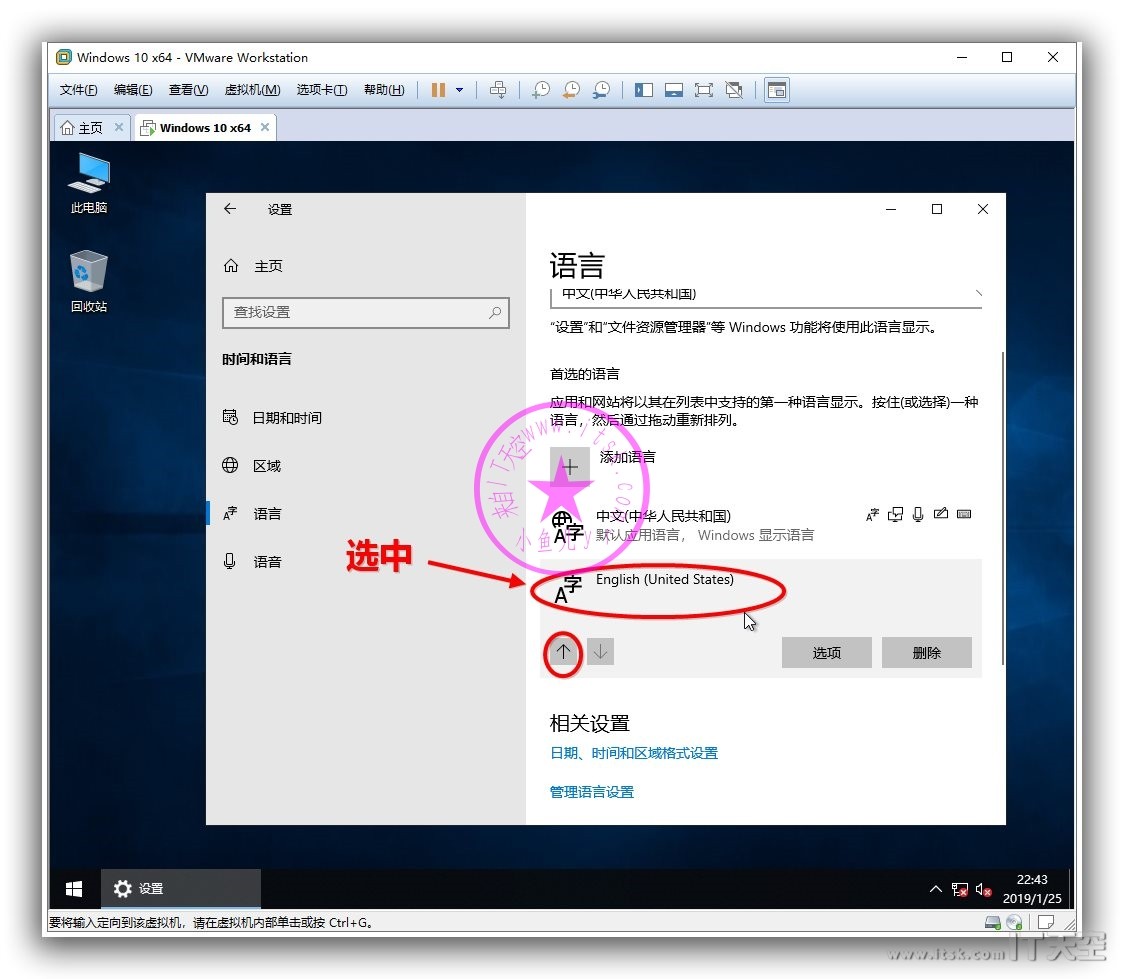
Task: Toggle the thumbnail bar view icon
Action: tap(674, 90)
